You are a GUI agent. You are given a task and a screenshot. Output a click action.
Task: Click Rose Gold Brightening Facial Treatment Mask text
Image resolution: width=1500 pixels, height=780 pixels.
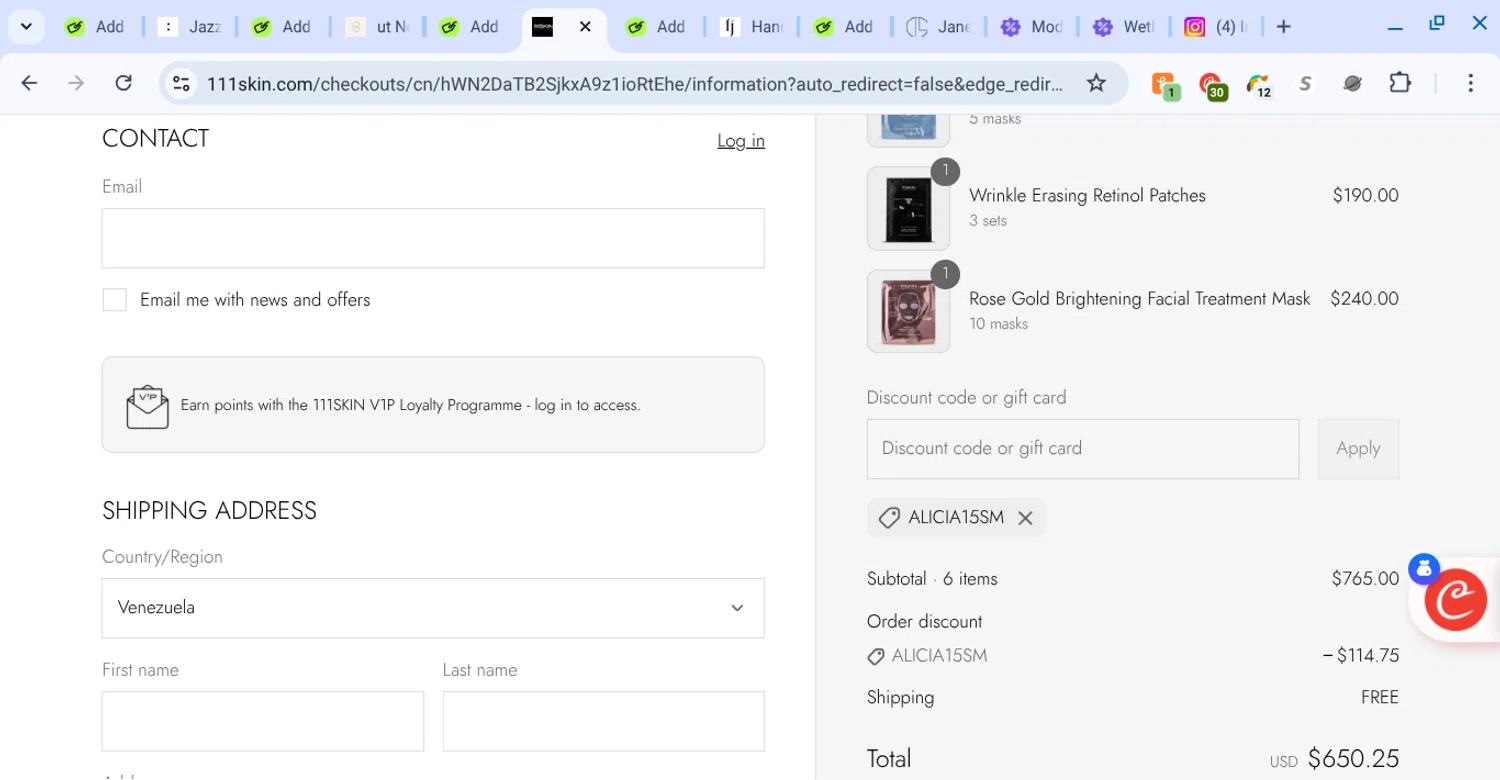[1139, 299]
